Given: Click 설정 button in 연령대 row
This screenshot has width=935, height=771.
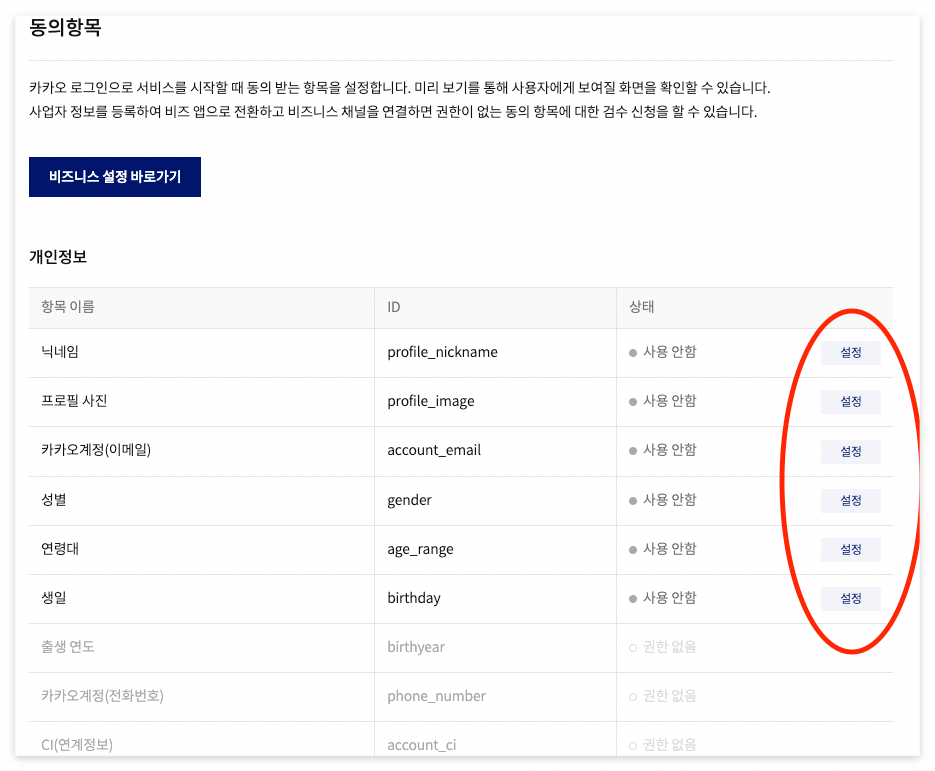Looking at the screenshot, I should (x=850, y=550).
